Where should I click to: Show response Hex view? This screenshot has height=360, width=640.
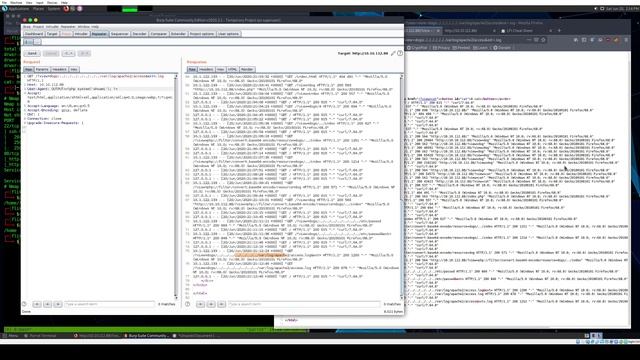coord(220,70)
